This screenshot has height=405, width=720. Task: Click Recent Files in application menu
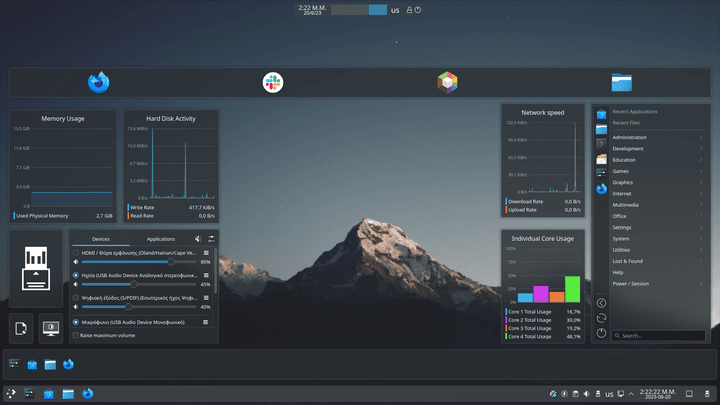coord(627,122)
